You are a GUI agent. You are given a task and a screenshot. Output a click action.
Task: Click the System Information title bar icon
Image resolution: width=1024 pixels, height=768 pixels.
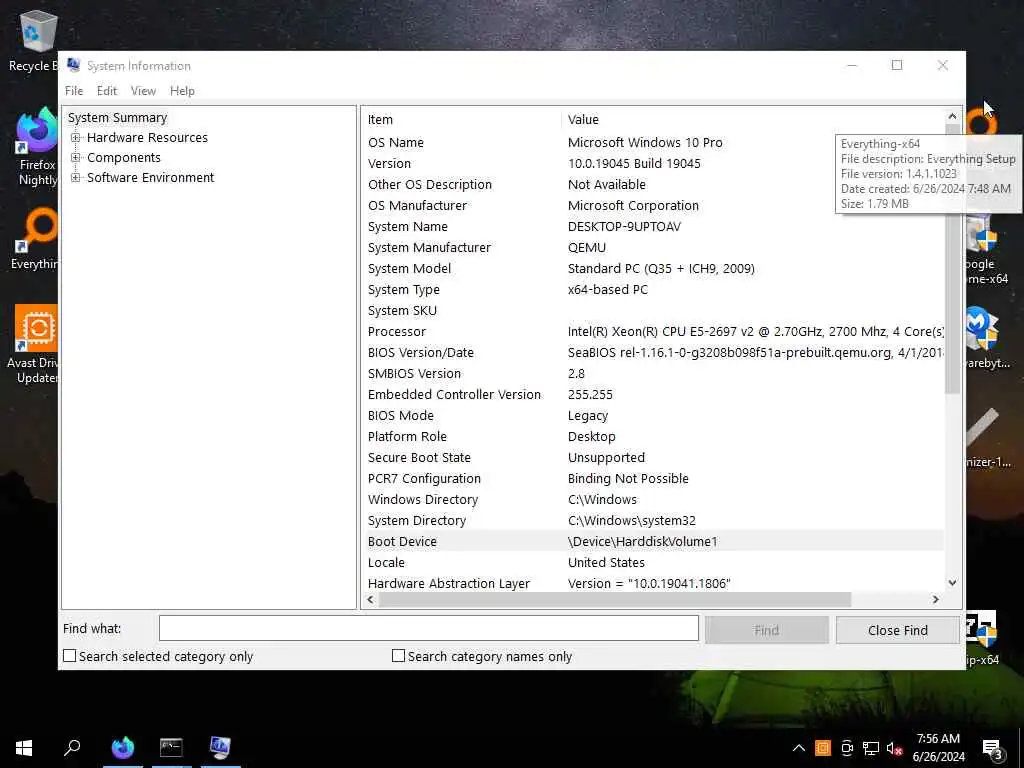coord(74,65)
